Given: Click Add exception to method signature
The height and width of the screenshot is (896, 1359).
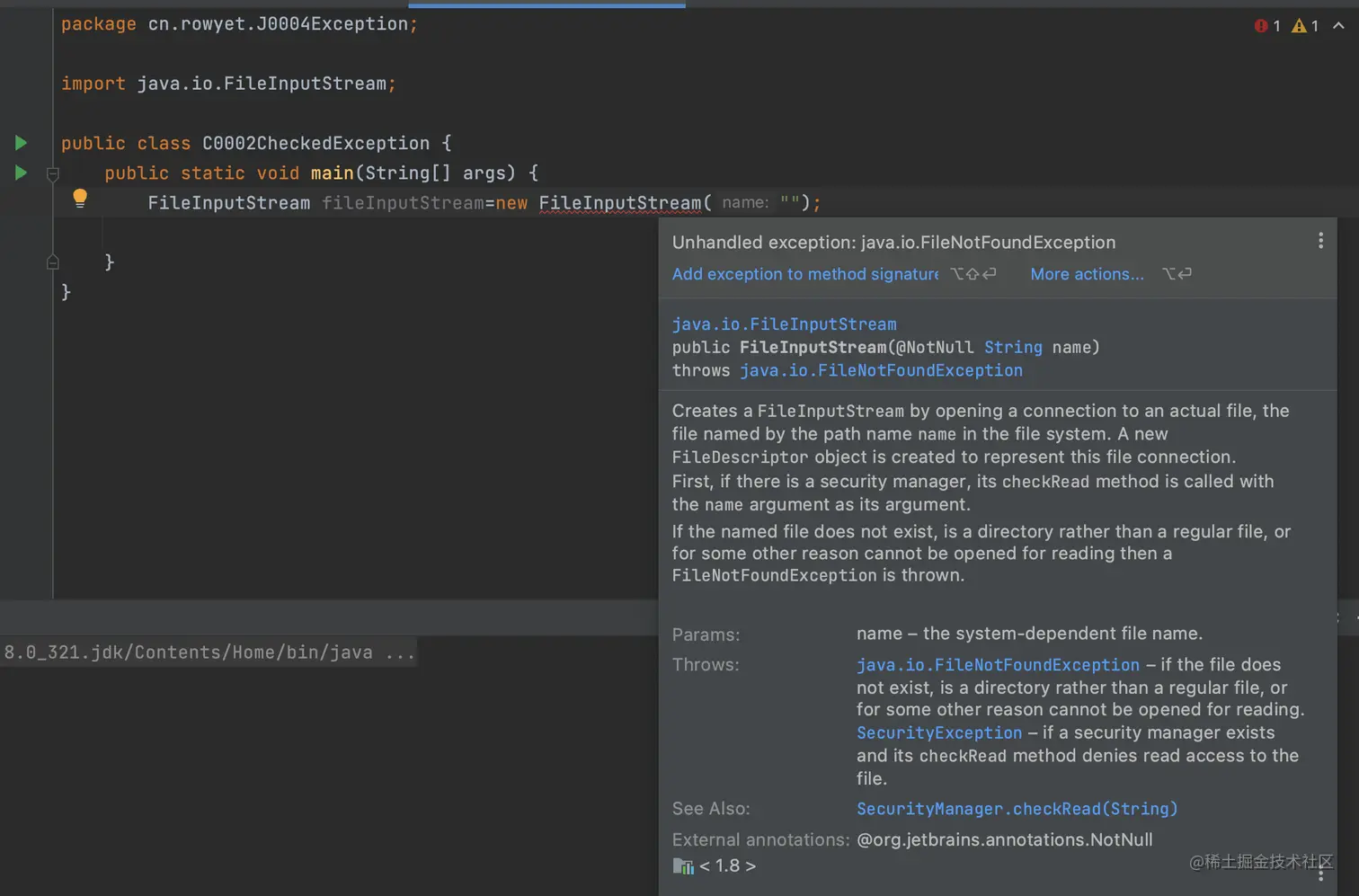Looking at the screenshot, I should 804,274.
